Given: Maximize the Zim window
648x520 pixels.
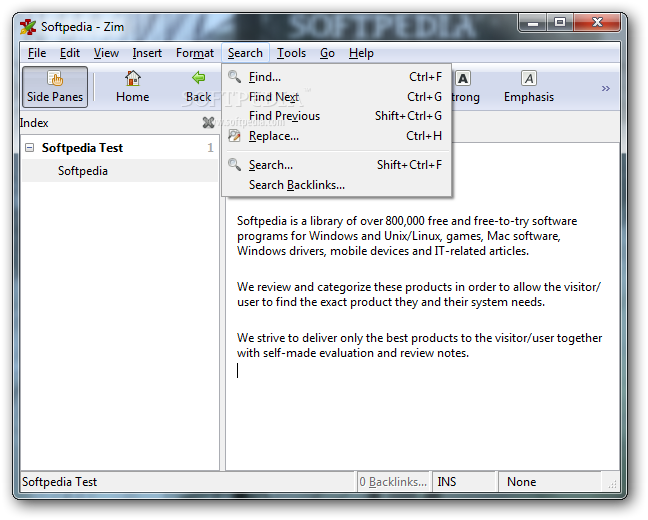Looking at the screenshot, I should (560, 22).
